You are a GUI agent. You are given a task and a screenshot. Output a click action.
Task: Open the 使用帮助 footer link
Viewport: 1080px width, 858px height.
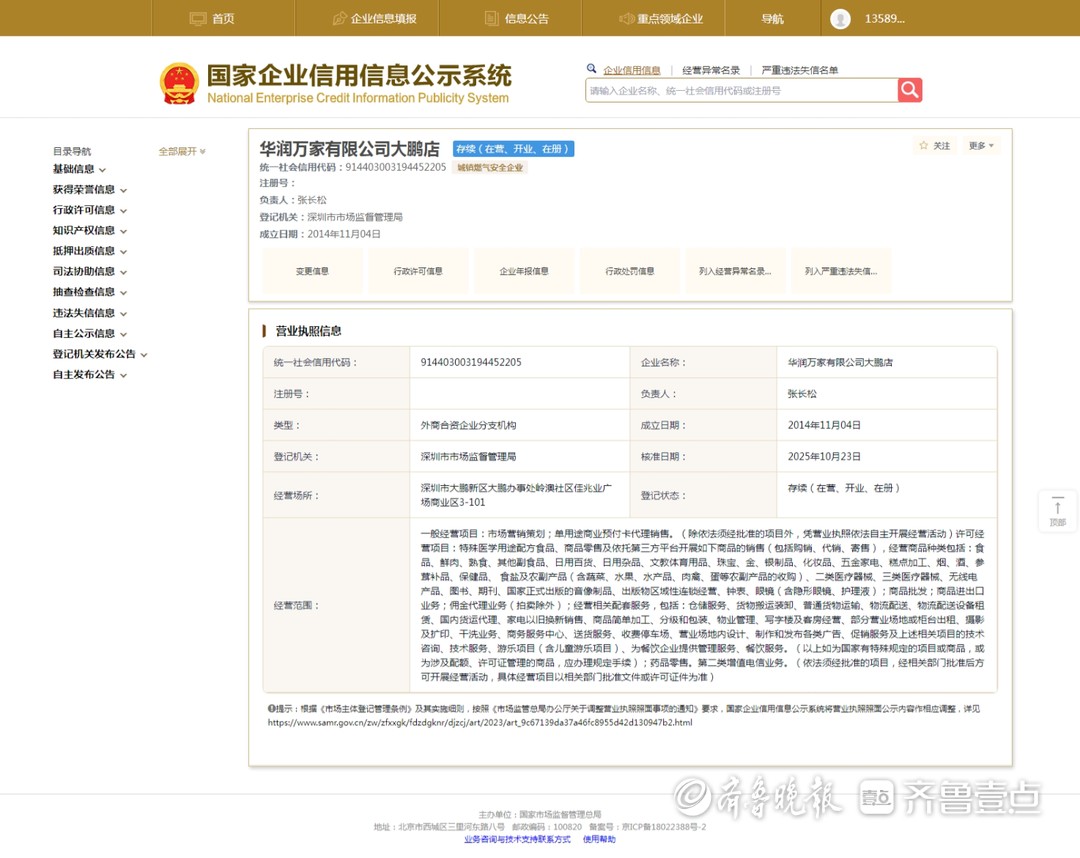coord(599,839)
